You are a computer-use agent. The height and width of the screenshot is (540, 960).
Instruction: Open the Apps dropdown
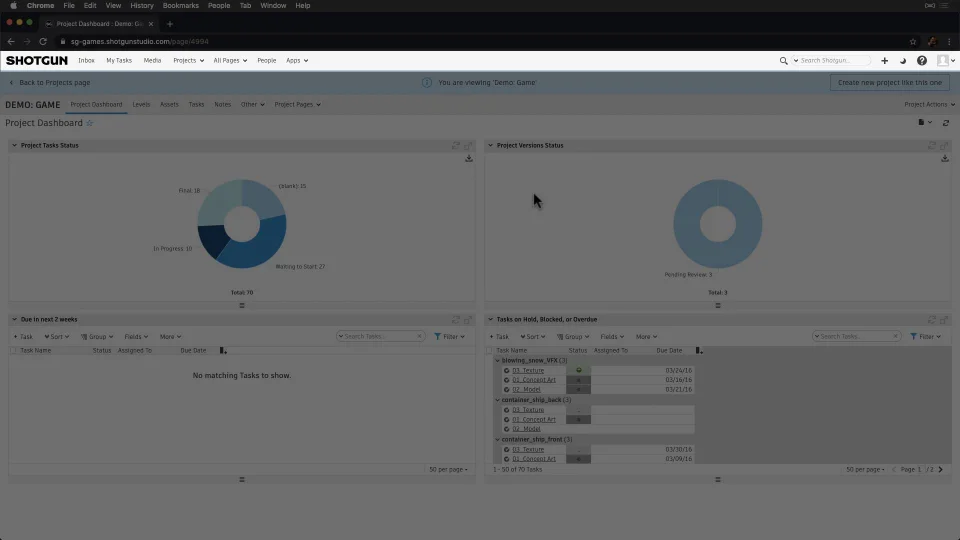pyautogui.click(x=297, y=61)
